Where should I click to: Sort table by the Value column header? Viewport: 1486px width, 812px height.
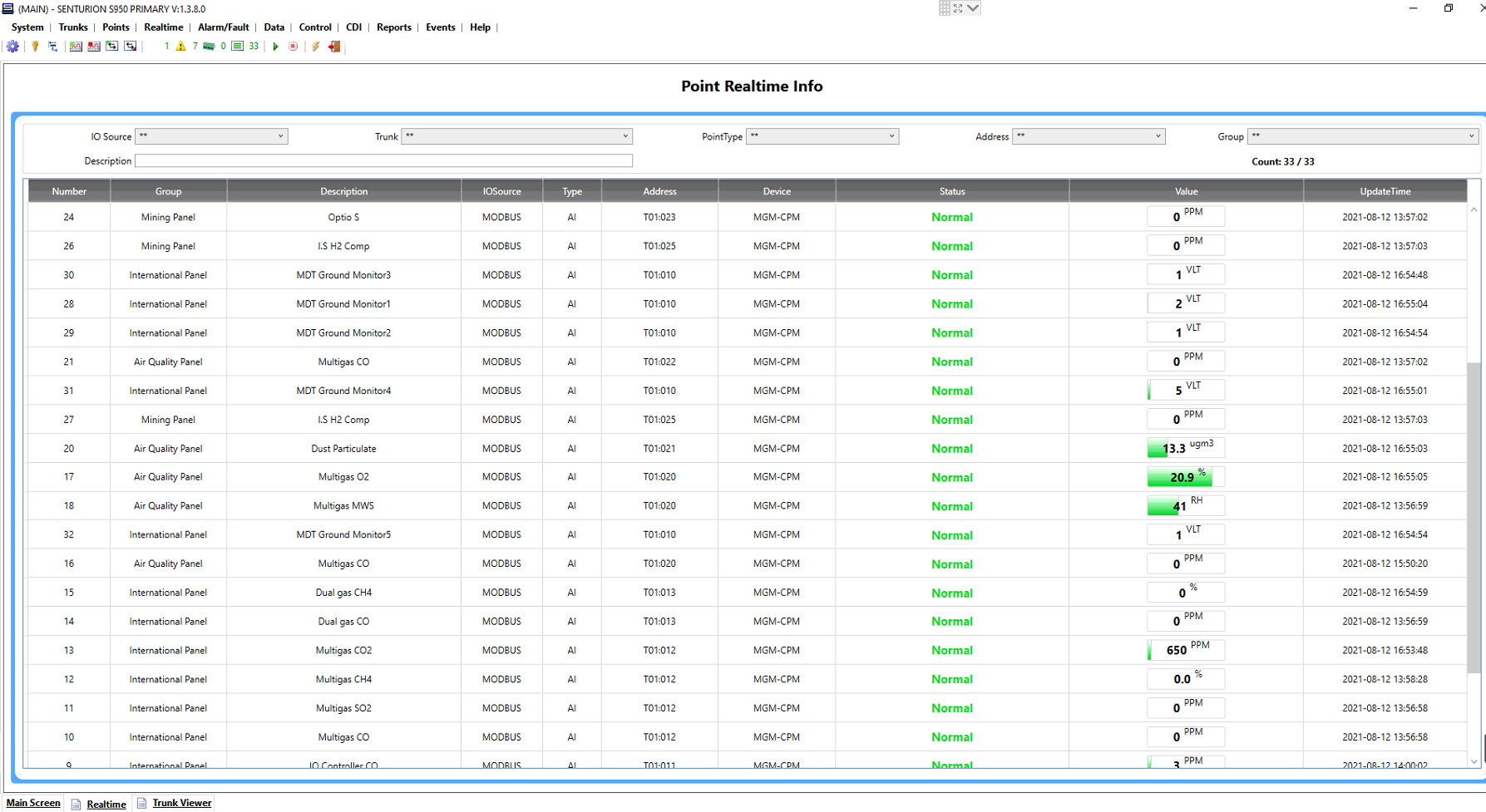click(x=1185, y=191)
